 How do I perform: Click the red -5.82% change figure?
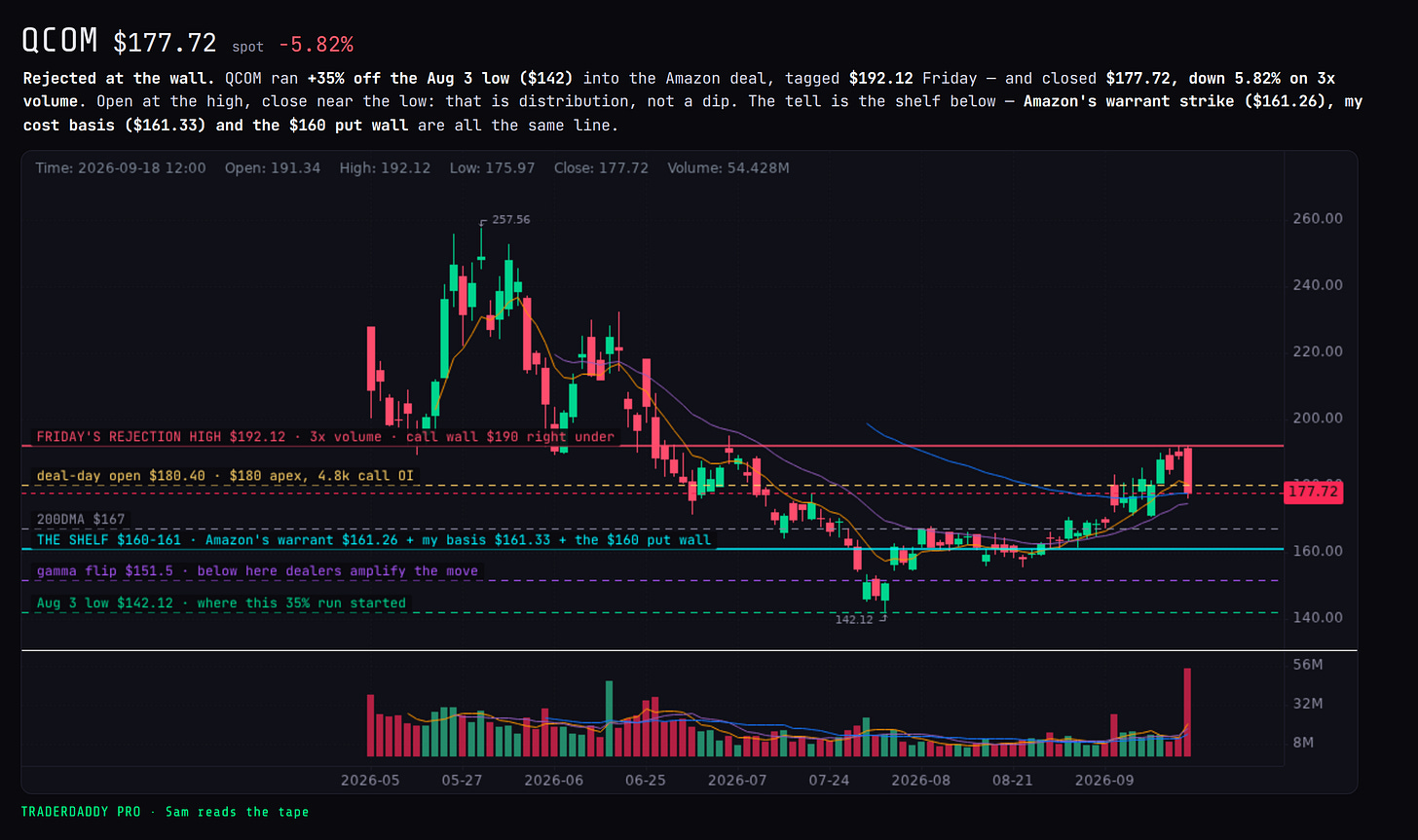pos(316,45)
